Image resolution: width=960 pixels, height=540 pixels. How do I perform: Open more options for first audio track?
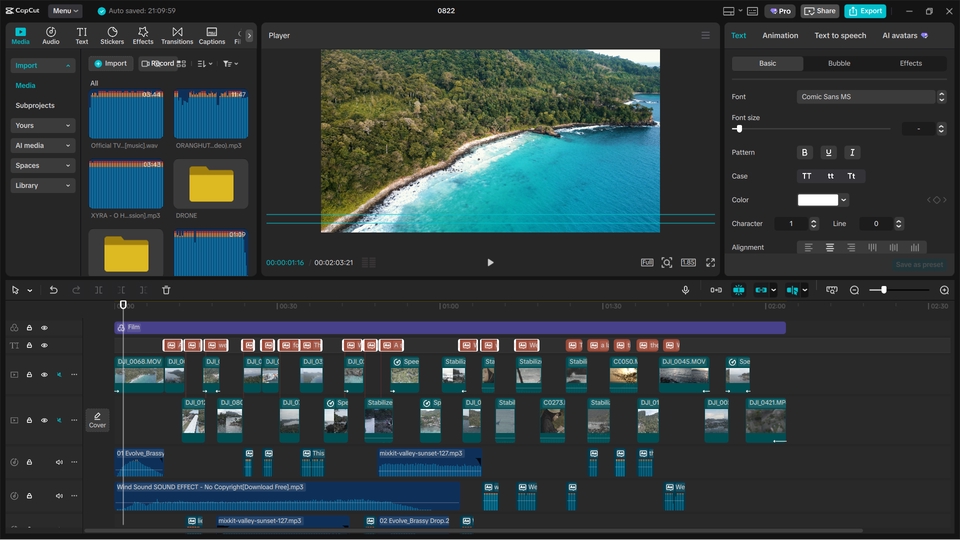74,462
